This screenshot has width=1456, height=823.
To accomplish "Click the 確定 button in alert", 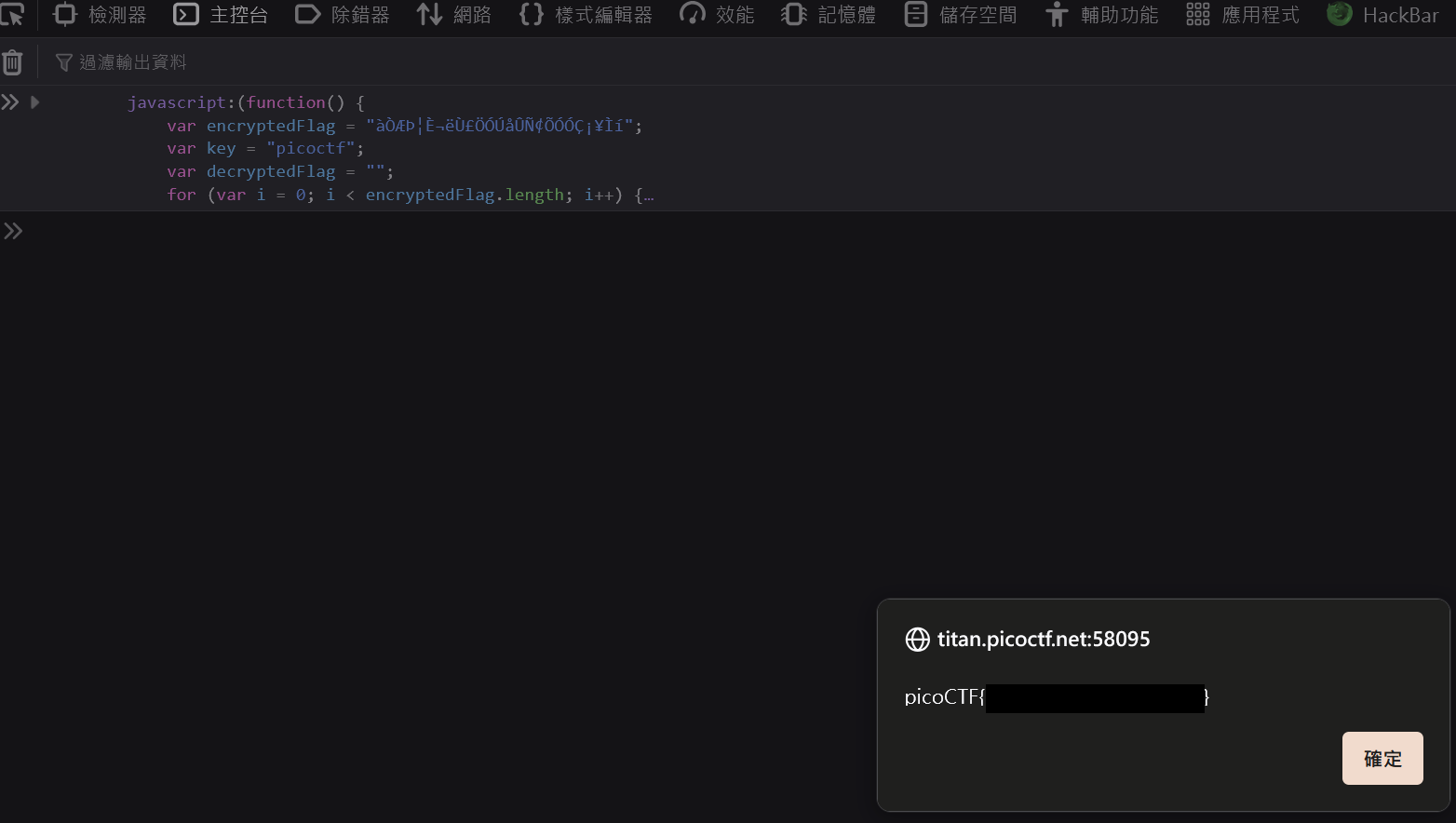I will tap(1382, 758).
